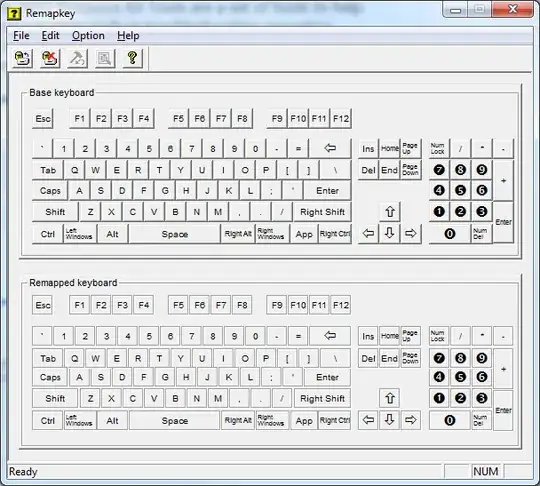Click the Cancel and exit toolbar icon
The image size is (540, 486).
coord(50,58)
